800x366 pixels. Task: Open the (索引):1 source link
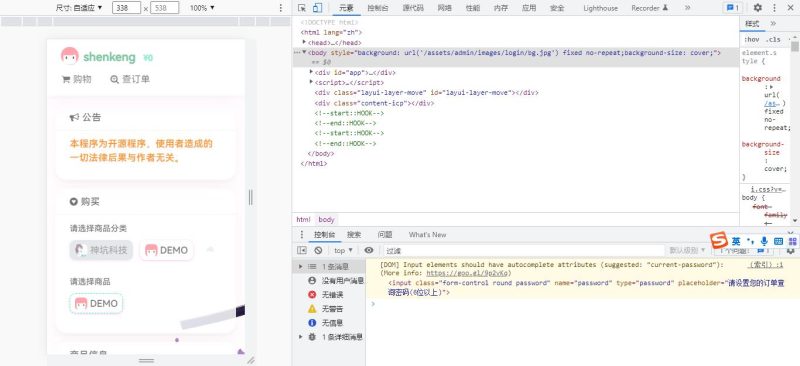pos(765,265)
